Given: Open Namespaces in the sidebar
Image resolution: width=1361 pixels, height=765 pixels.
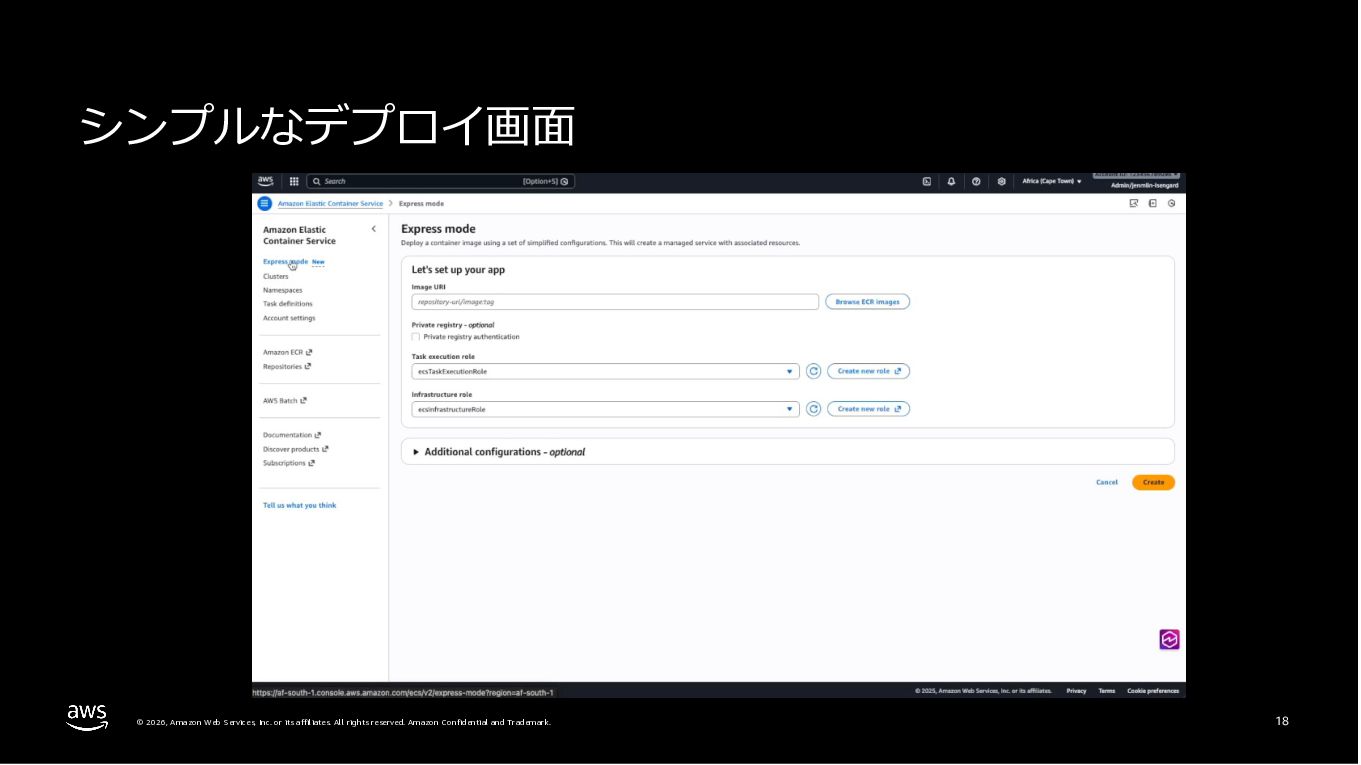Looking at the screenshot, I should [x=282, y=290].
